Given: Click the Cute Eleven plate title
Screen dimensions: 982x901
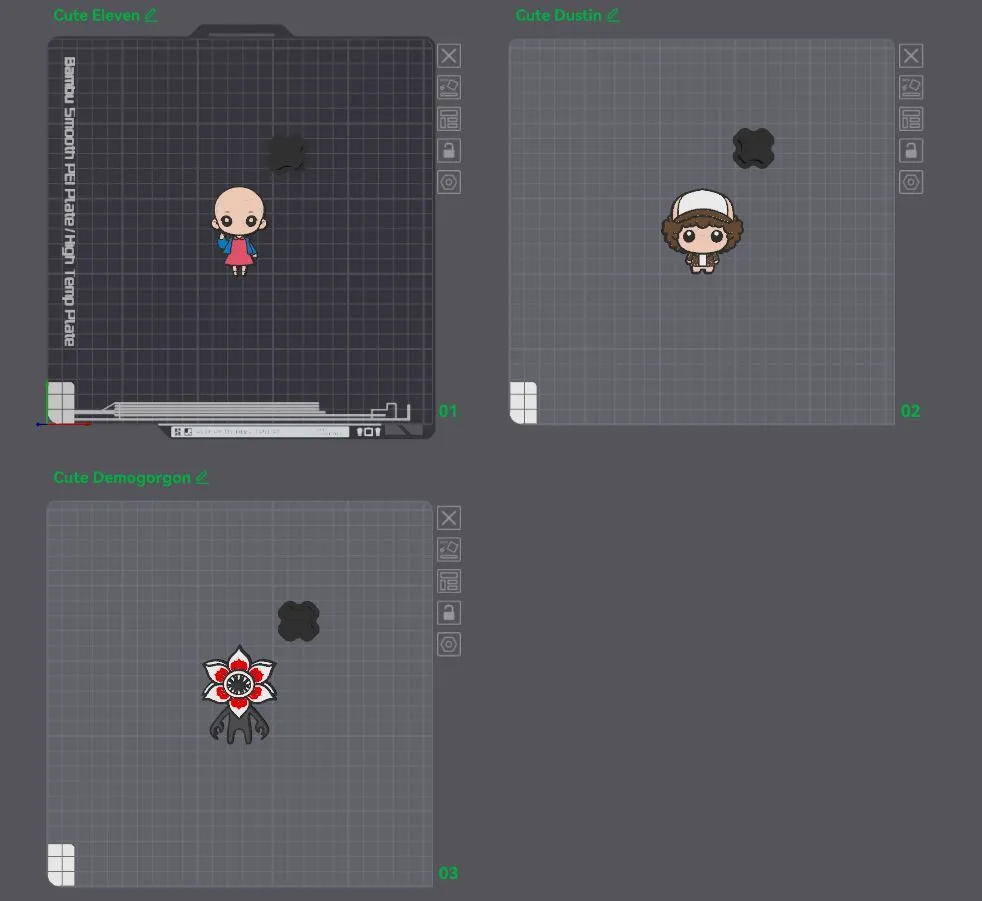Looking at the screenshot, I should pos(96,15).
